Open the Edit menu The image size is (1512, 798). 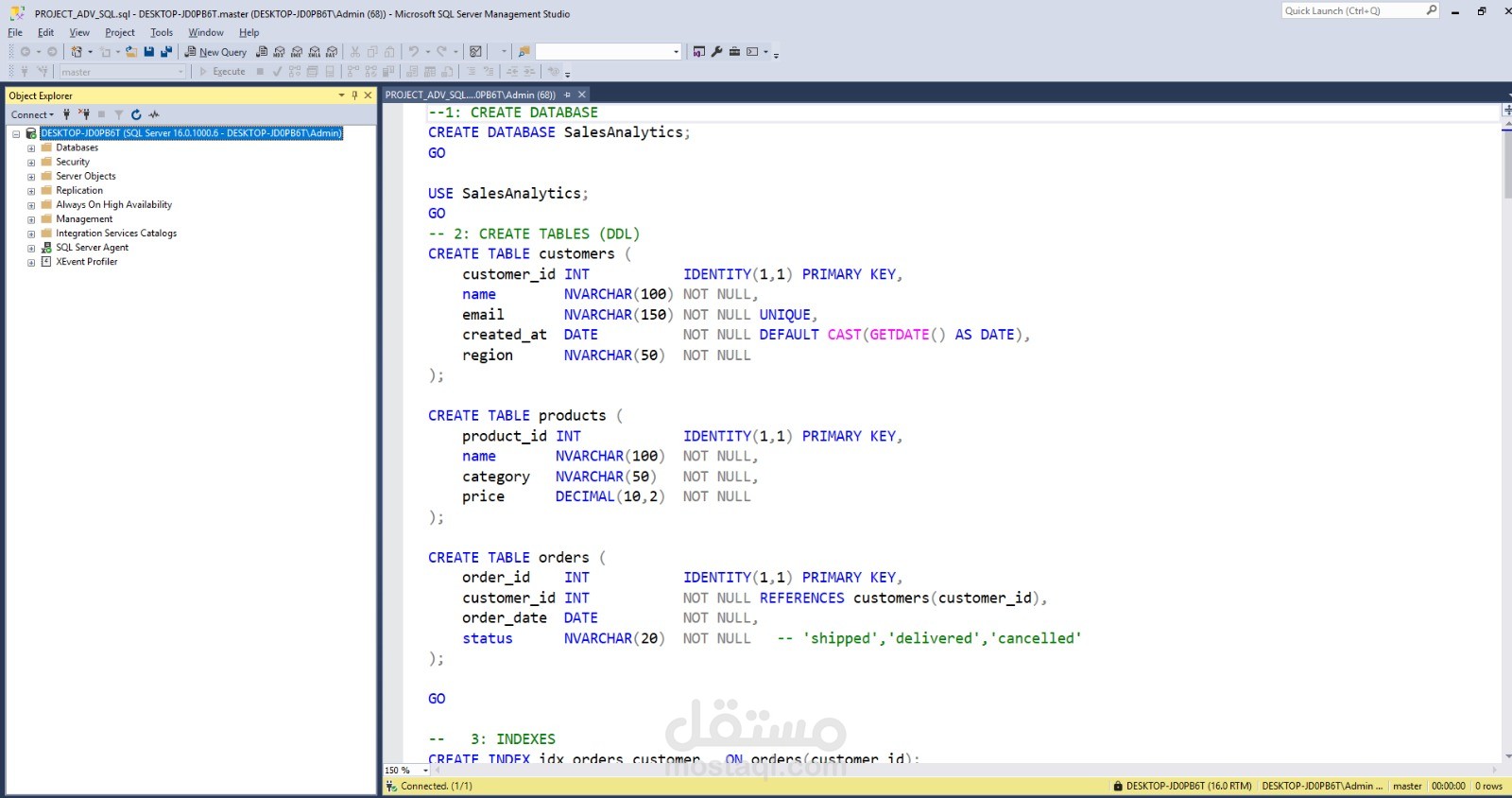[x=45, y=32]
